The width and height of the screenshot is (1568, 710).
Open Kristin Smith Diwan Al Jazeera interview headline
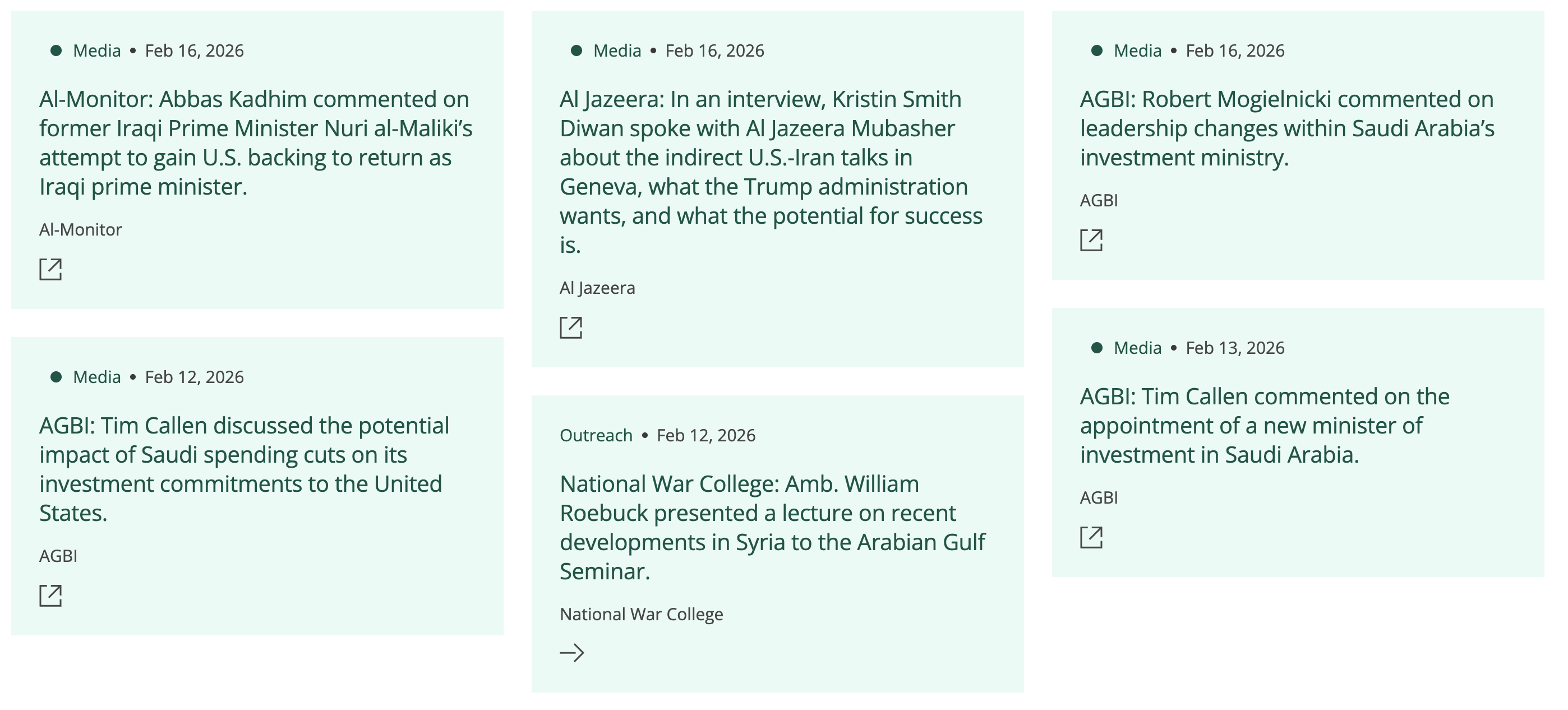tap(771, 172)
